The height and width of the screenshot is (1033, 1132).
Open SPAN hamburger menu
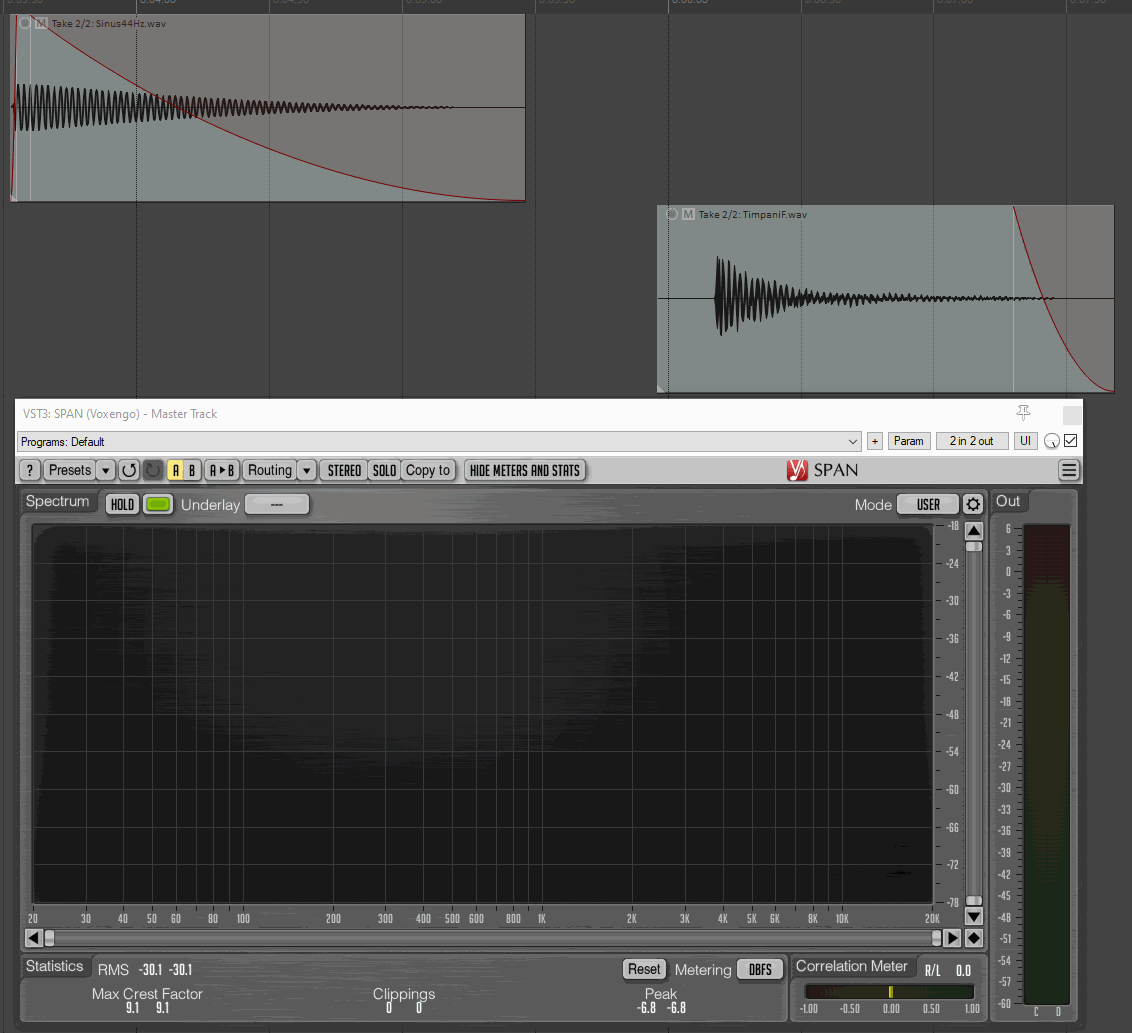click(x=1069, y=470)
